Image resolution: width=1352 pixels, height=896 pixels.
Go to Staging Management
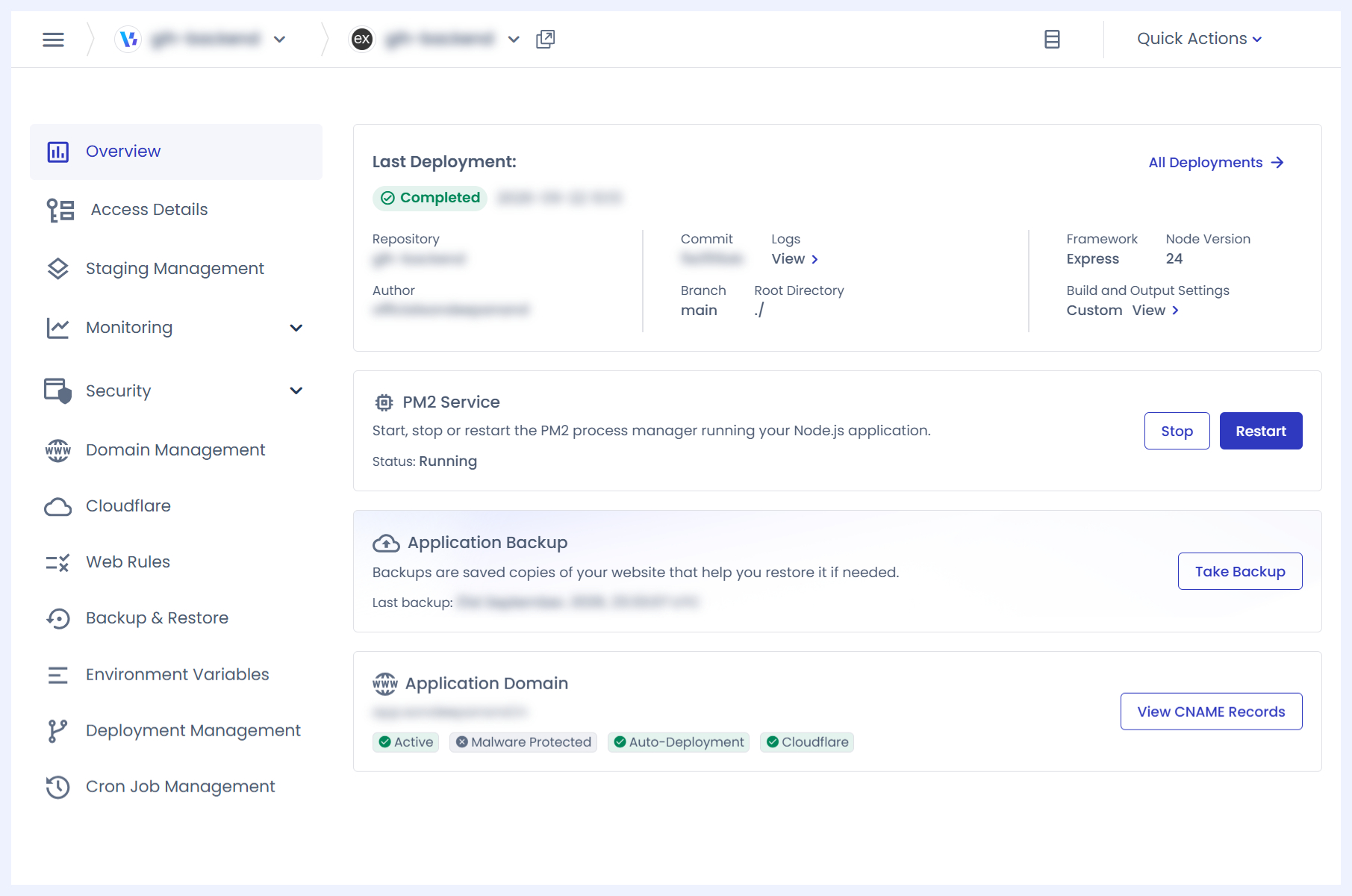[176, 269]
